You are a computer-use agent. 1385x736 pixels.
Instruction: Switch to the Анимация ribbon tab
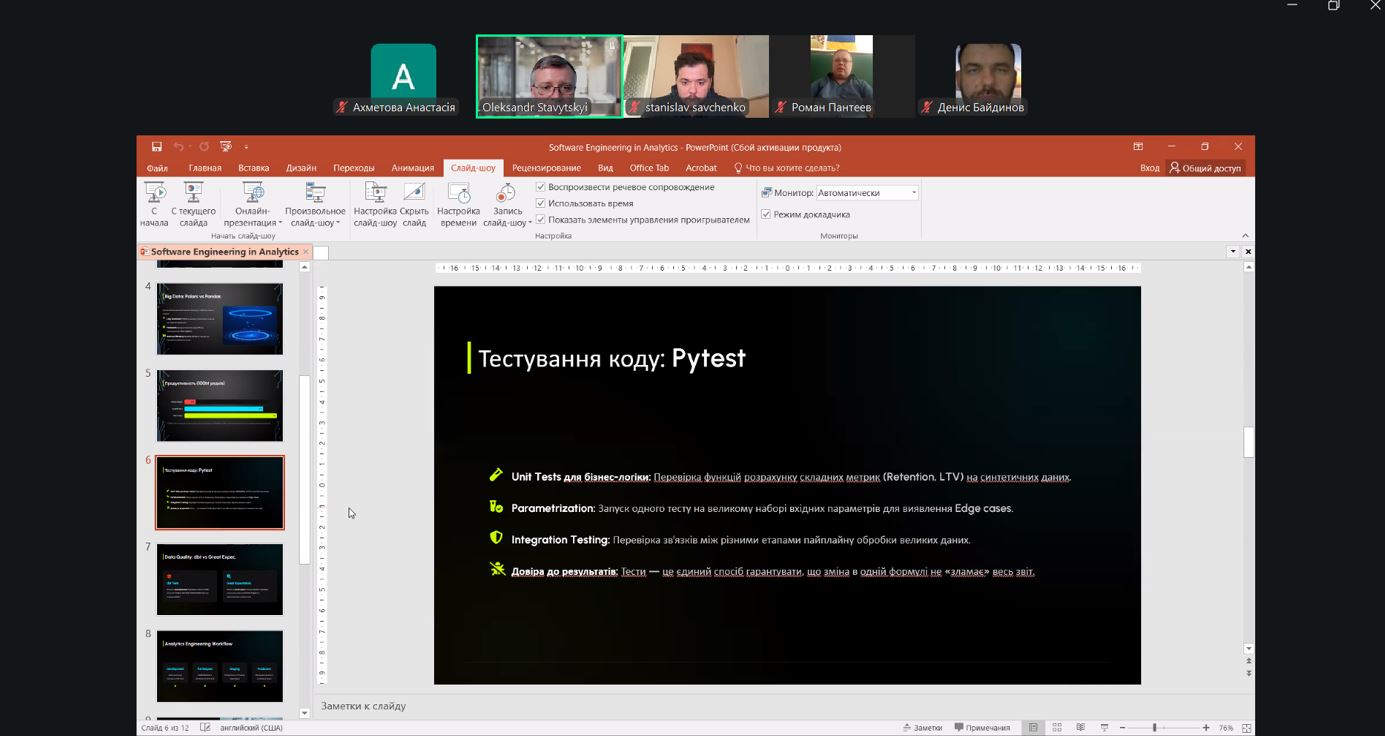pyautogui.click(x=413, y=168)
